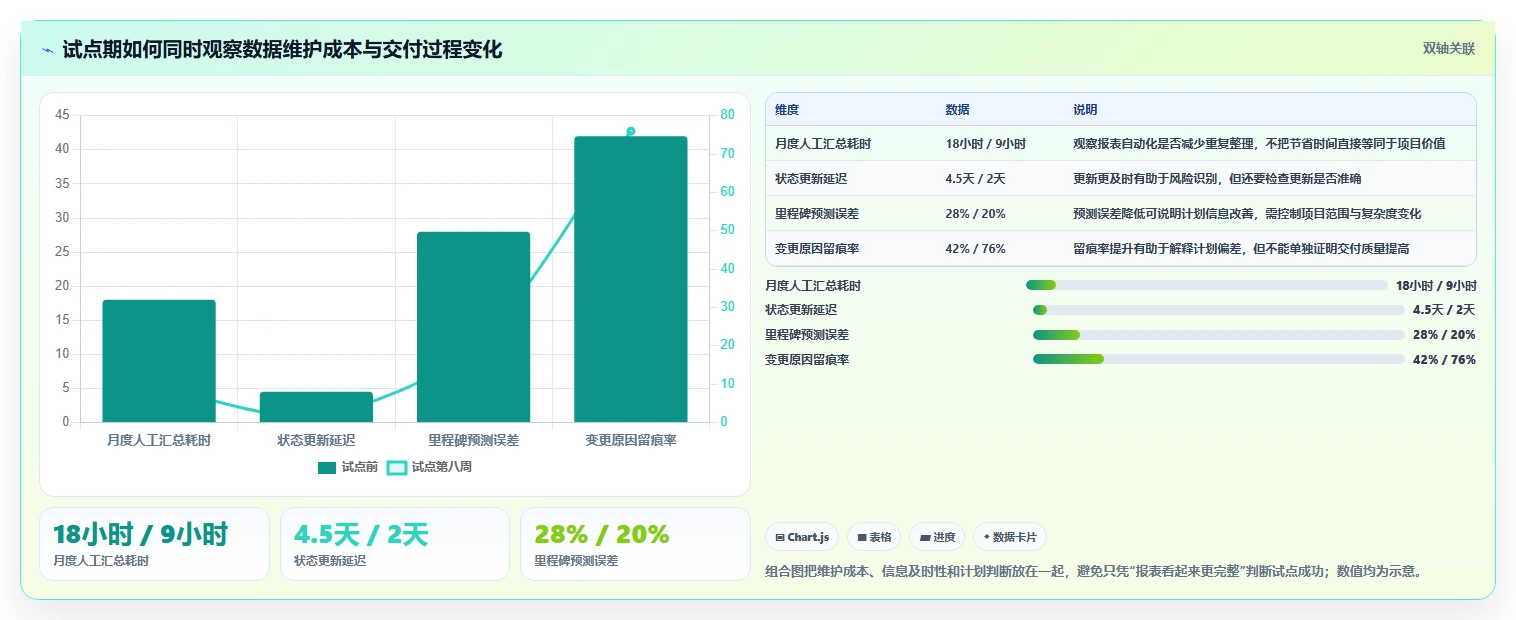Click description starting 预测误差降低可说明
1516x620 pixels.
pos(1247,214)
